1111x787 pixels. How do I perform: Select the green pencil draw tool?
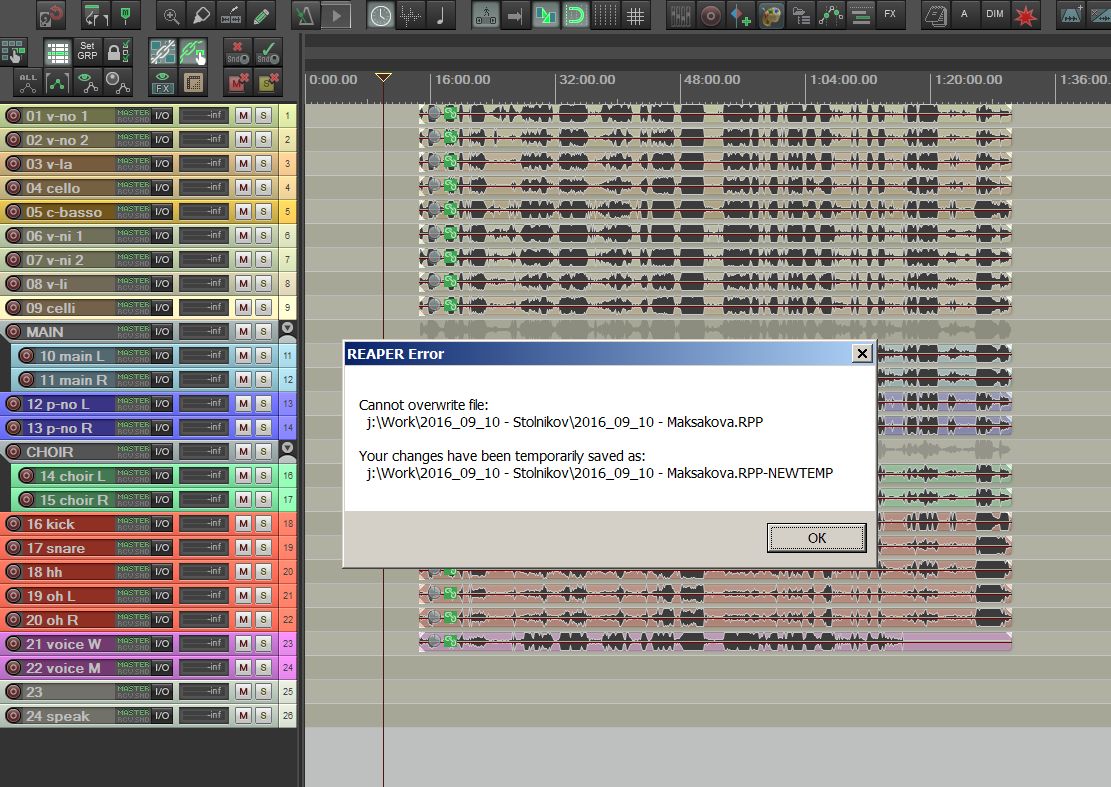pyautogui.click(x=260, y=15)
